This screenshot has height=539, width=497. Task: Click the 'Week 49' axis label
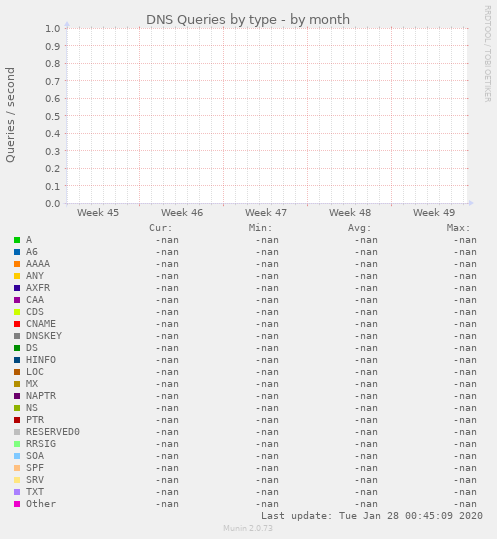434,212
